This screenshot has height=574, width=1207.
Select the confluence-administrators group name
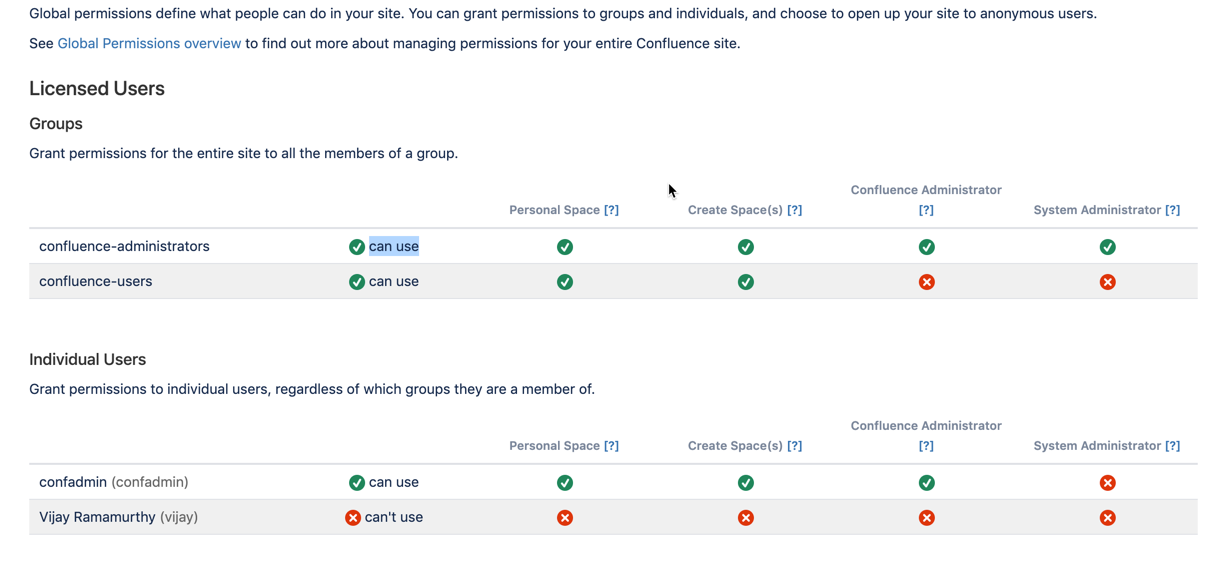[x=124, y=246]
